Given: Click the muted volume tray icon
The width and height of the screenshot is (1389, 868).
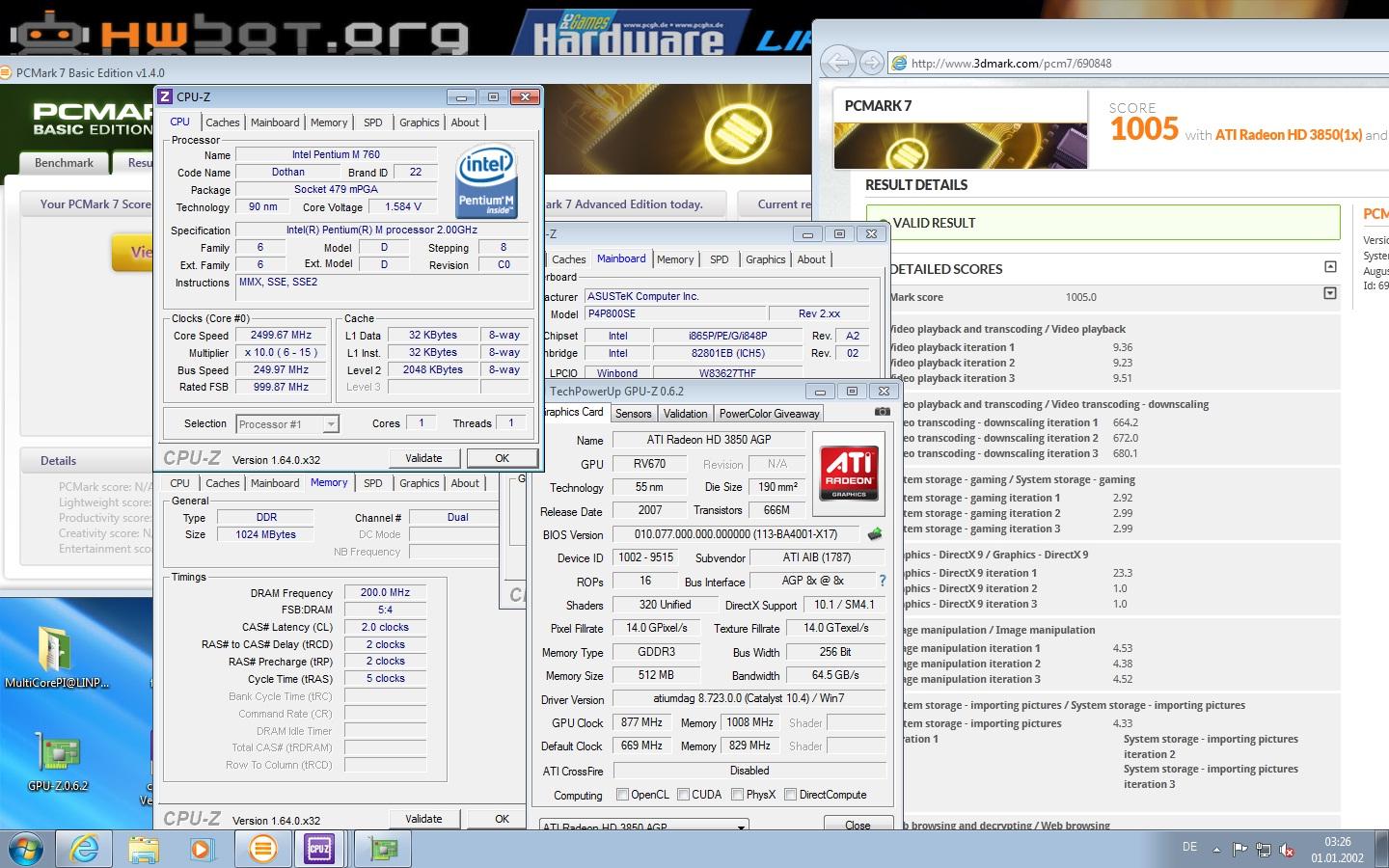Looking at the screenshot, I should 1286,850.
